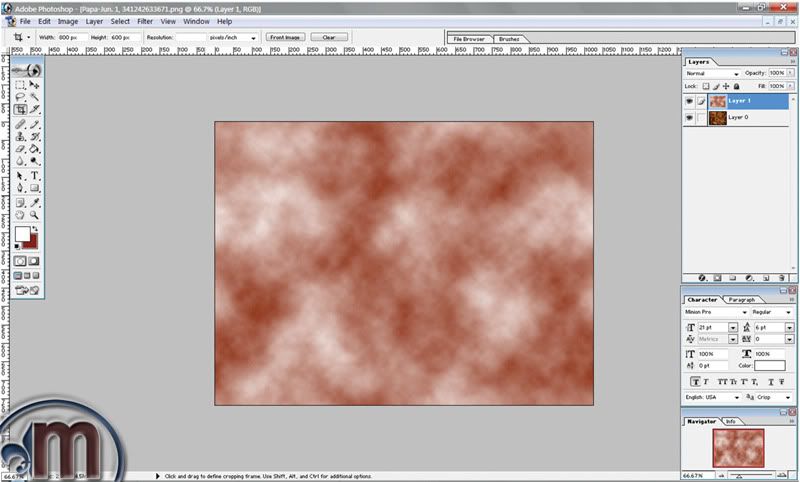
Task: Select the Path Selection arrow tool
Action: 20,176
